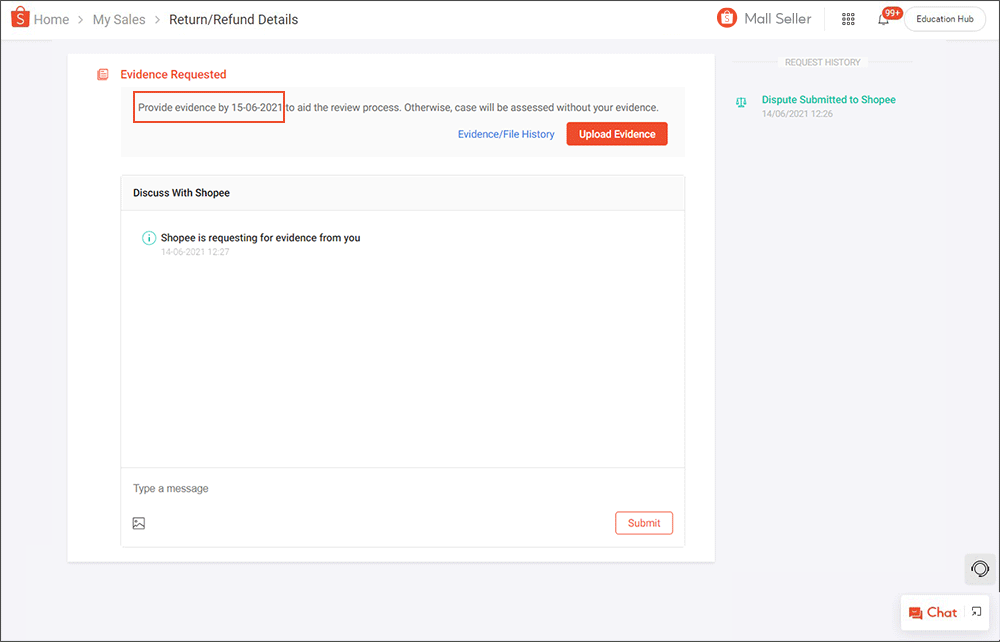Open the notifications bell
Image resolution: width=1000 pixels, height=642 pixels.
[883, 19]
